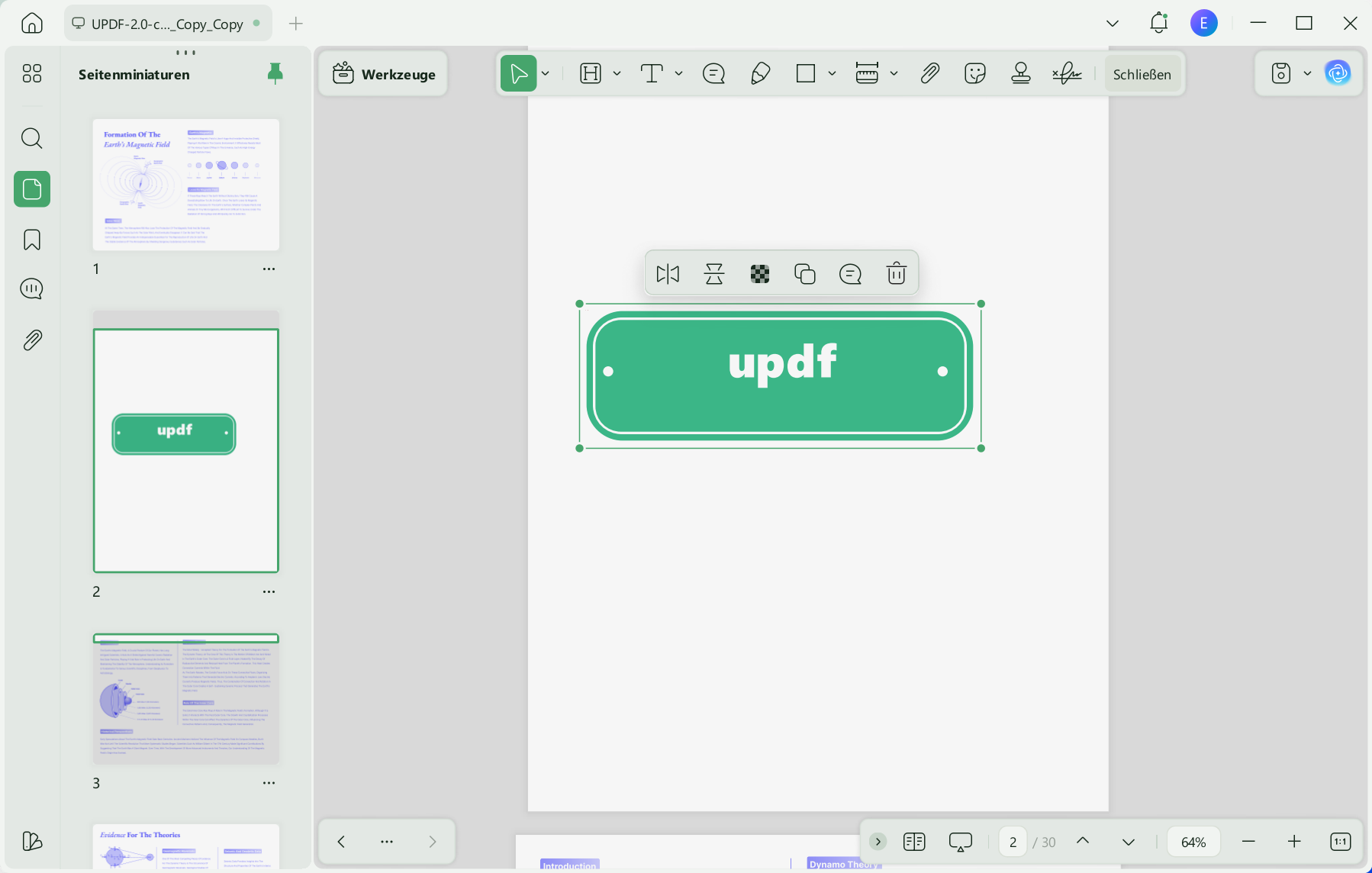The width and height of the screenshot is (1372, 873).
Task: Click the Schließen button
Action: pos(1142,74)
